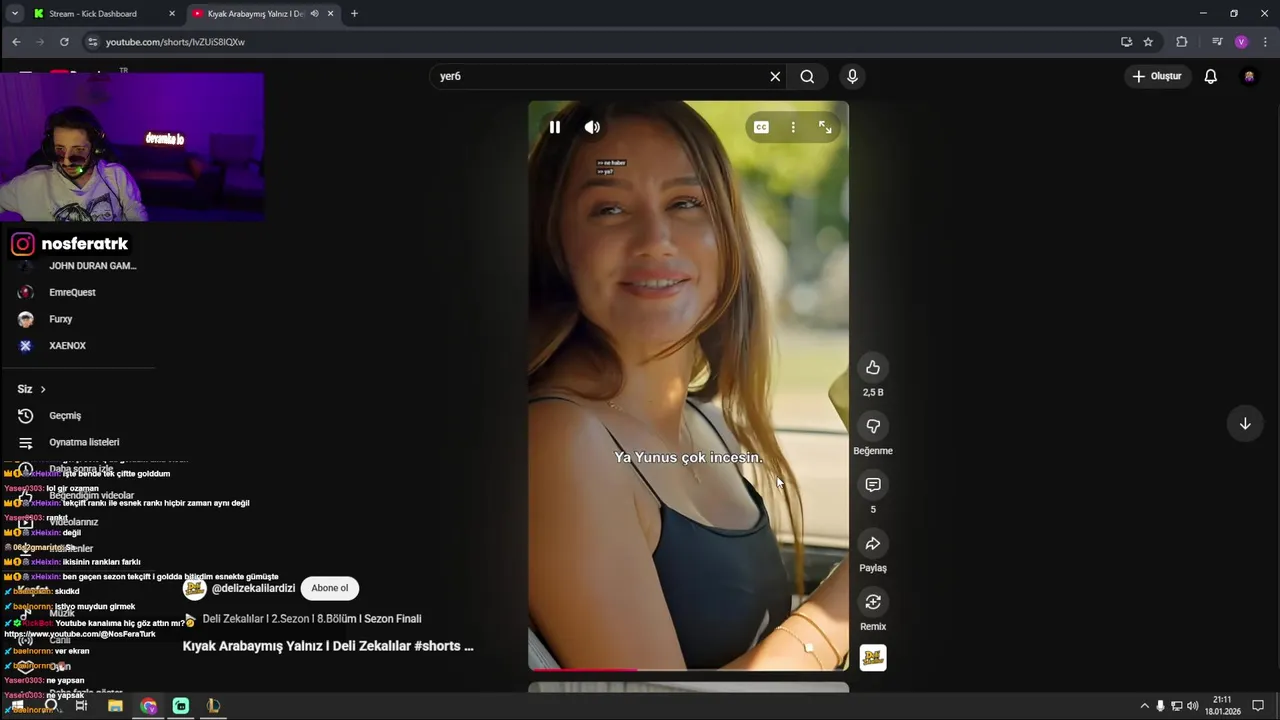Open the Chrome three-dot menu
This screenshot has width=1280, height=720.
(x=1265, y=42)
